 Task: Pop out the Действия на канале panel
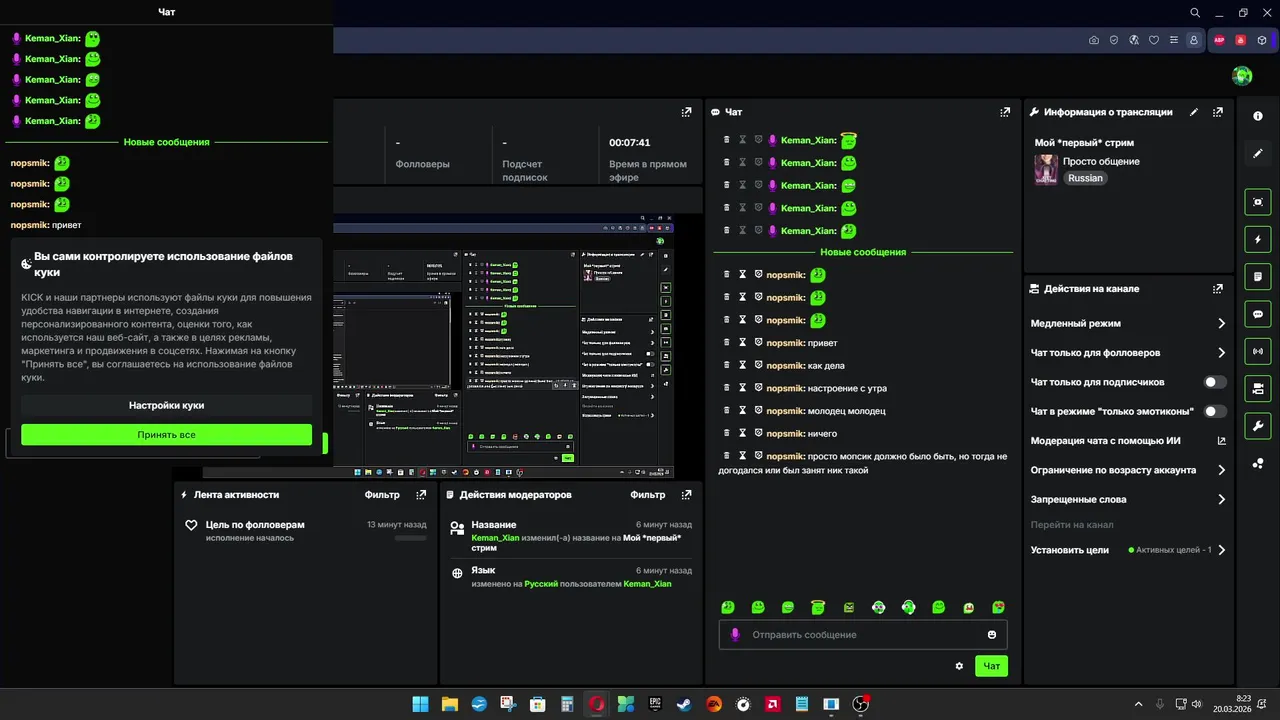point(1218,289)
